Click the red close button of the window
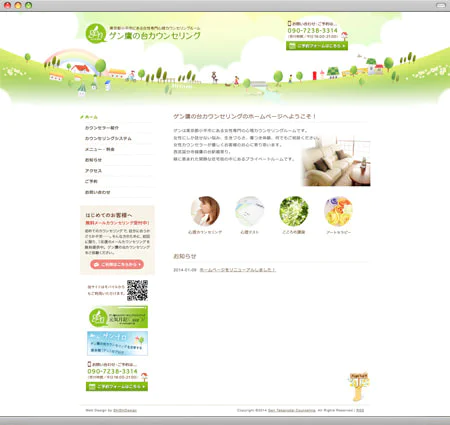This screenshot has width=450, height=425. tap(7, 5)
